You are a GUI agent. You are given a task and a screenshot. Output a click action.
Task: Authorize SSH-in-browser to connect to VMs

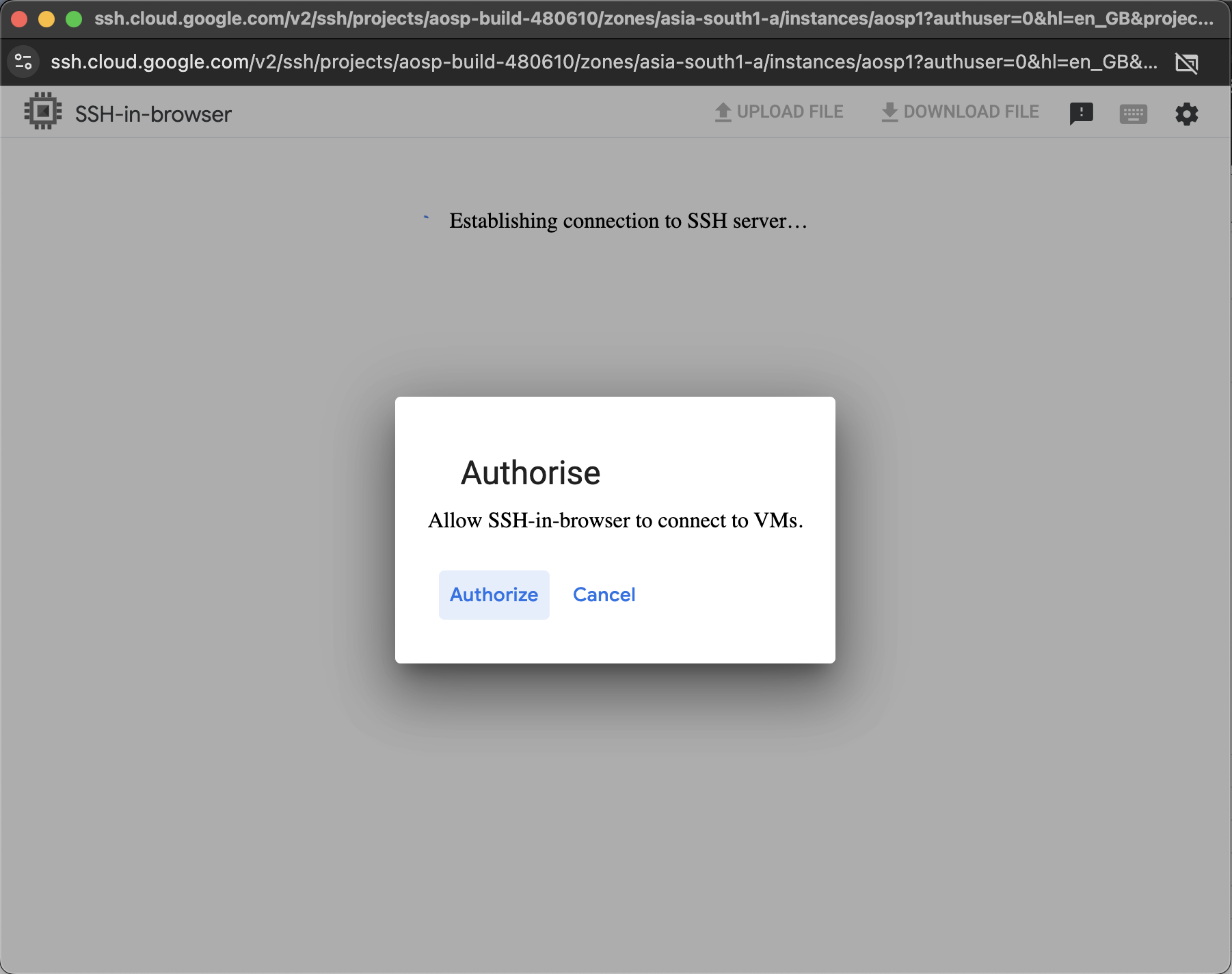(x=494, y=594)
